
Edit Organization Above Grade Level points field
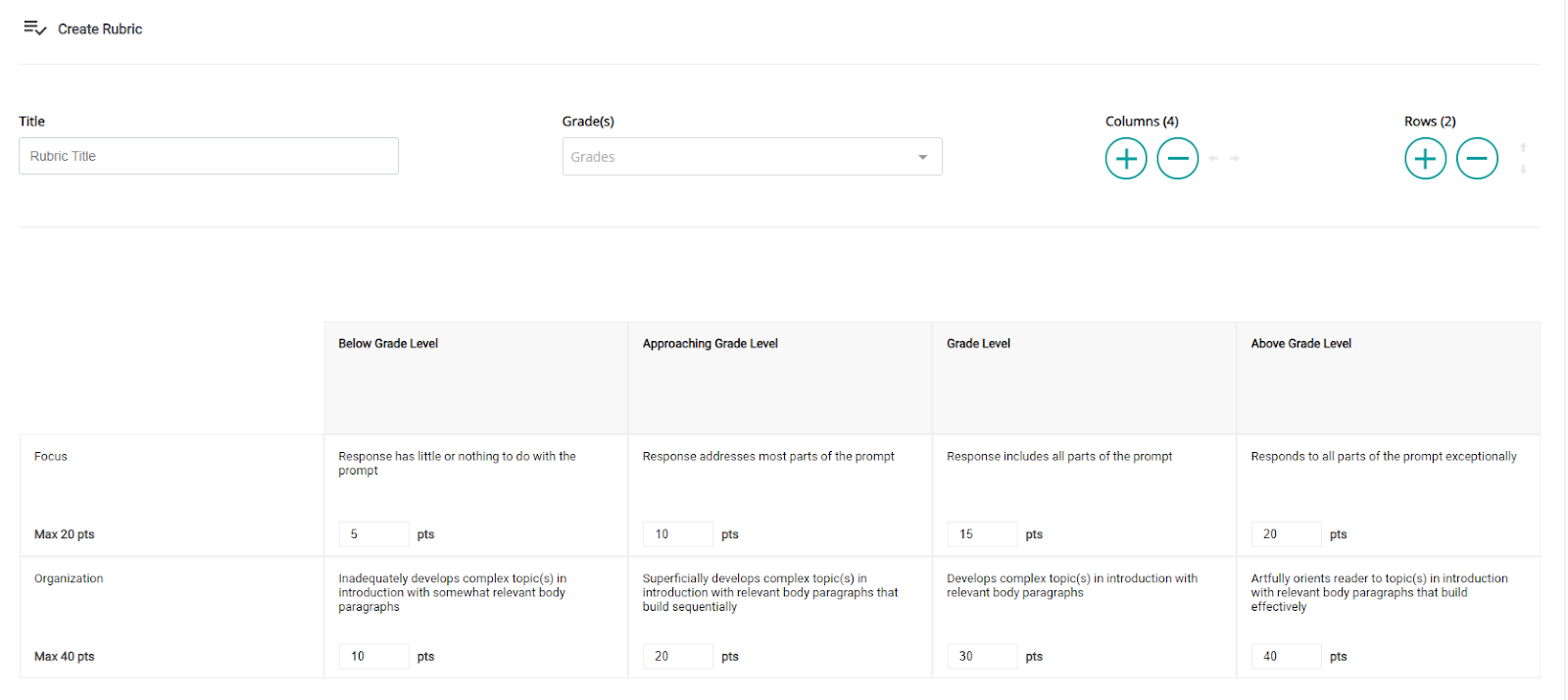[1286, 657]
